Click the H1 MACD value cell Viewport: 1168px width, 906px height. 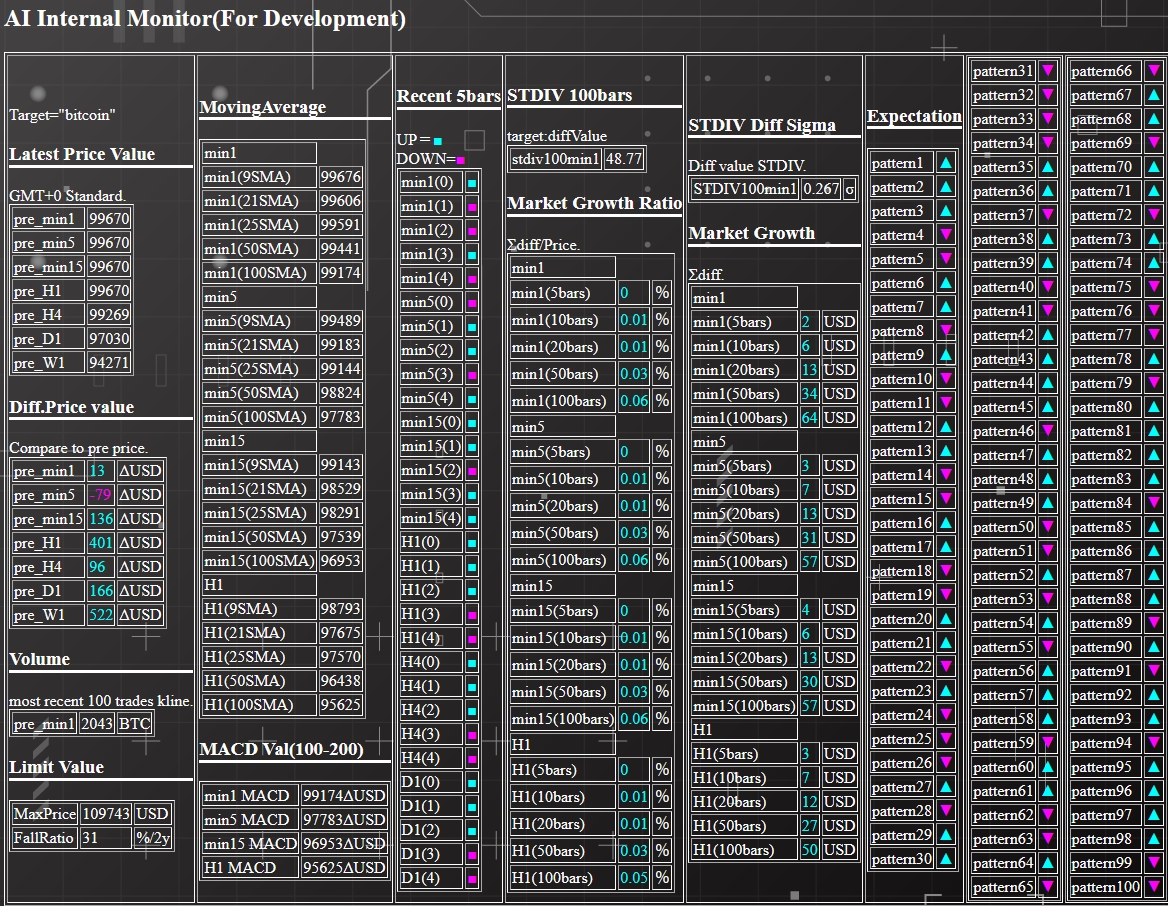click(344, 867)
